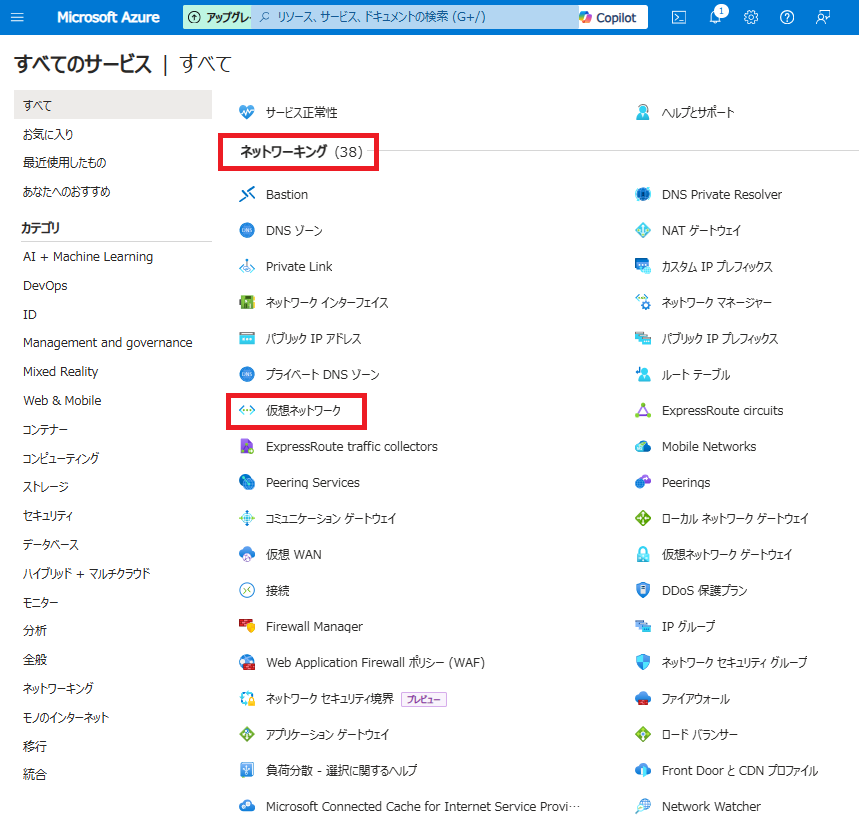
Task: Open ファイアウォール service
Action: pyautogui.click(x=695, y=699)
